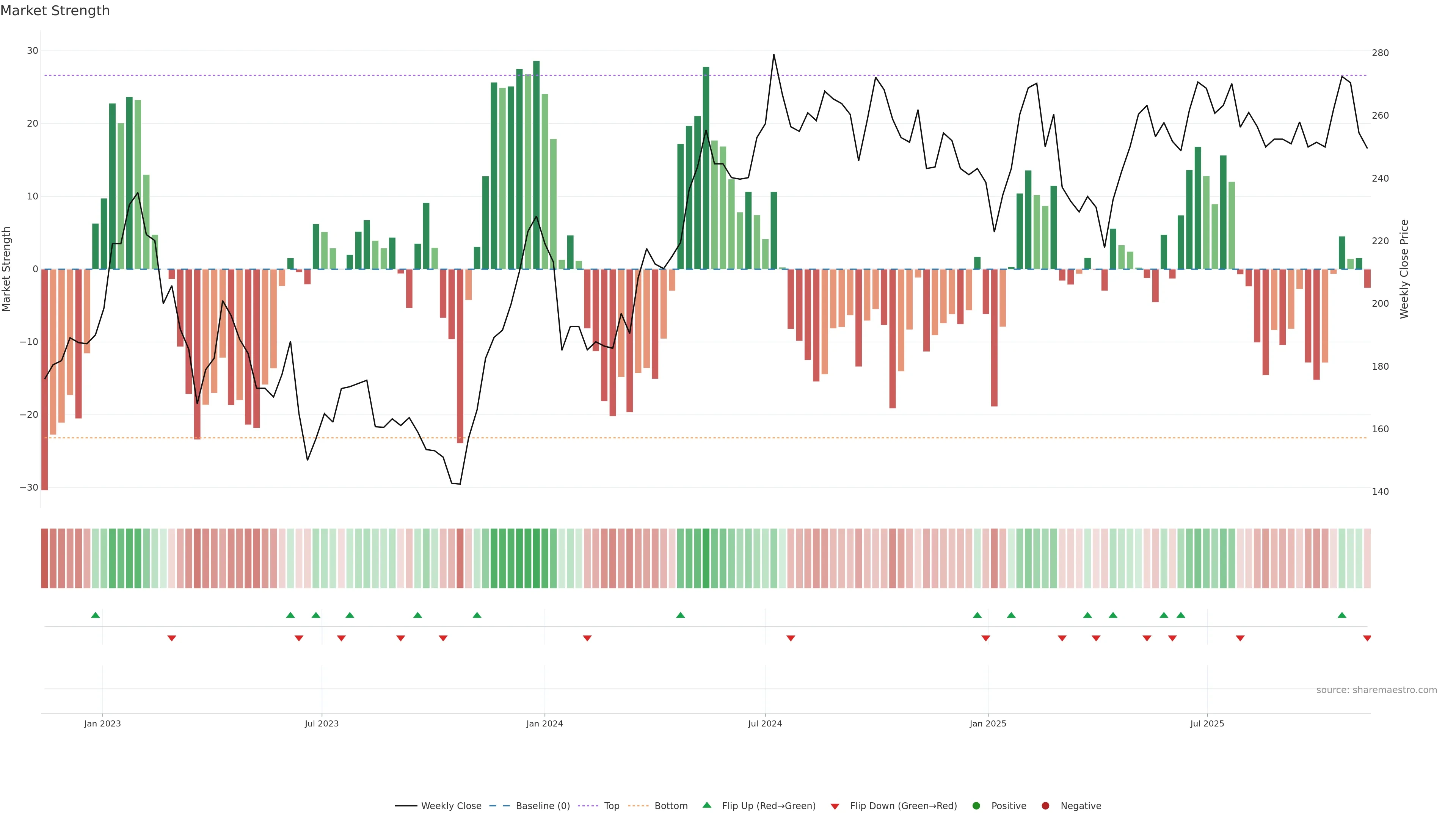This screenshot has width=1456, height=819.
Task: Click the dark red Negative circle in legend
Action: point(1045,805)
